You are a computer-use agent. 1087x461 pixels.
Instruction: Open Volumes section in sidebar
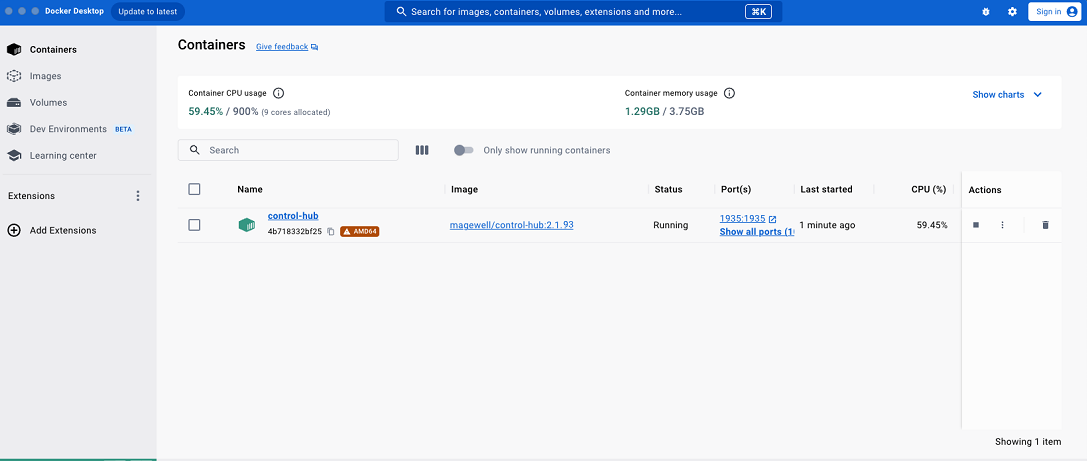tap(48, 102)
